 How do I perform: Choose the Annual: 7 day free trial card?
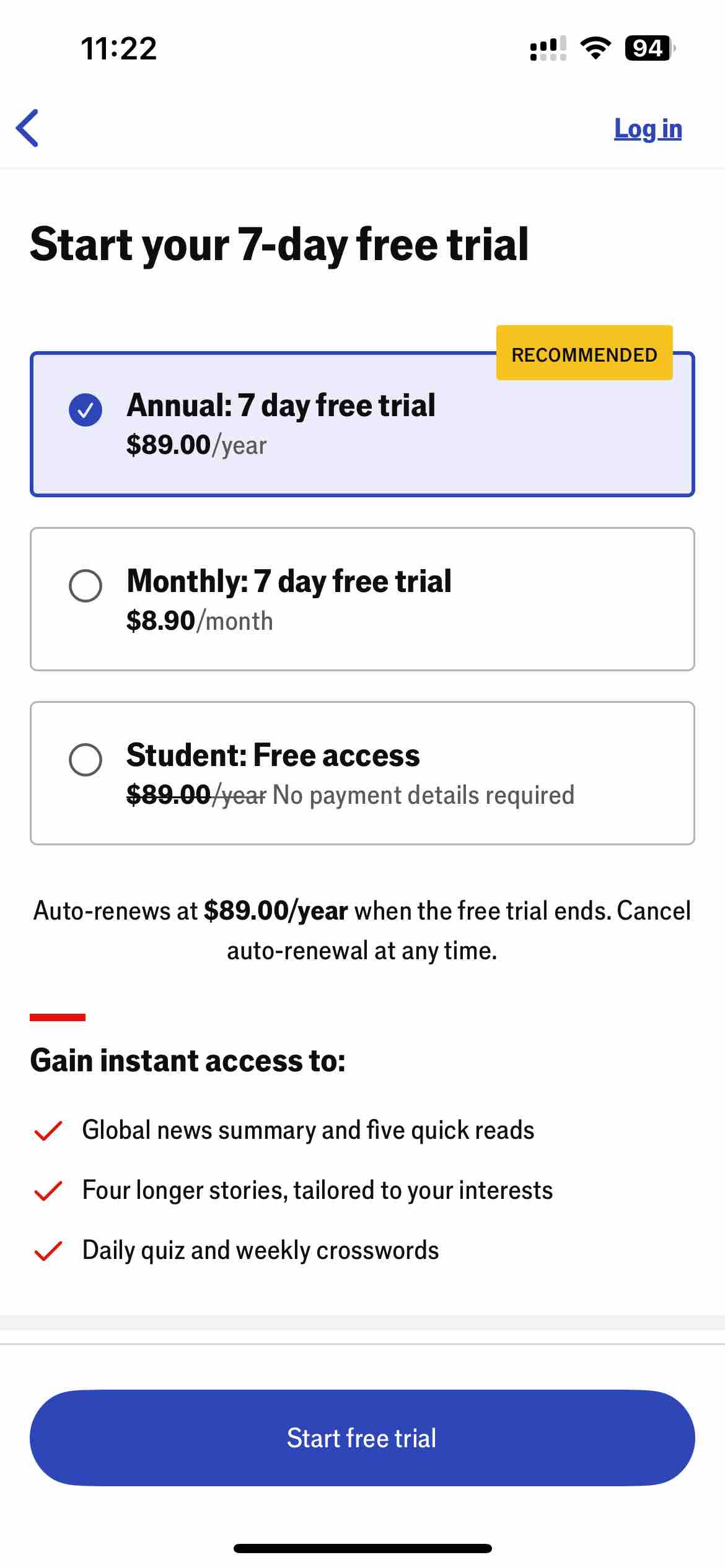pos(362,424)
